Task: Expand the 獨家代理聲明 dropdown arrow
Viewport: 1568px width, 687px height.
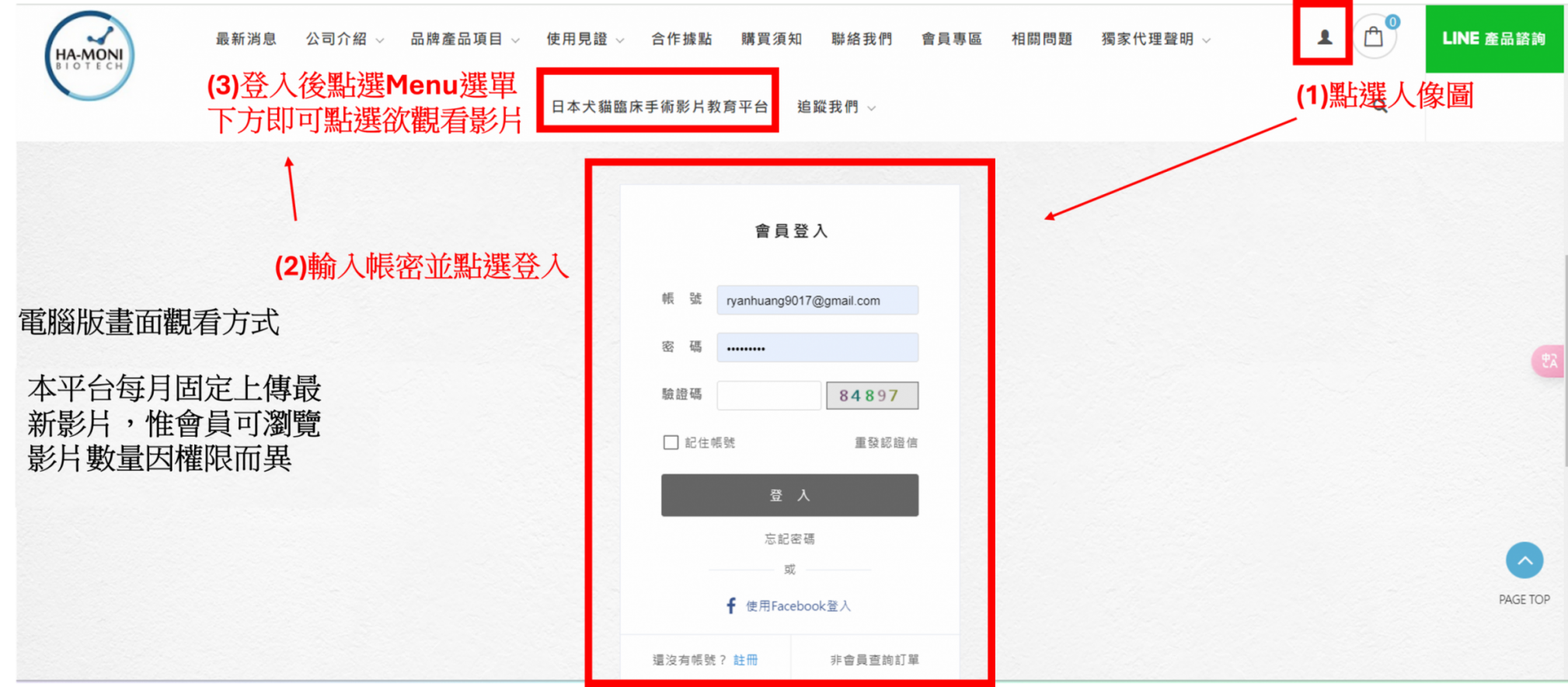Action: (1207, 40)
